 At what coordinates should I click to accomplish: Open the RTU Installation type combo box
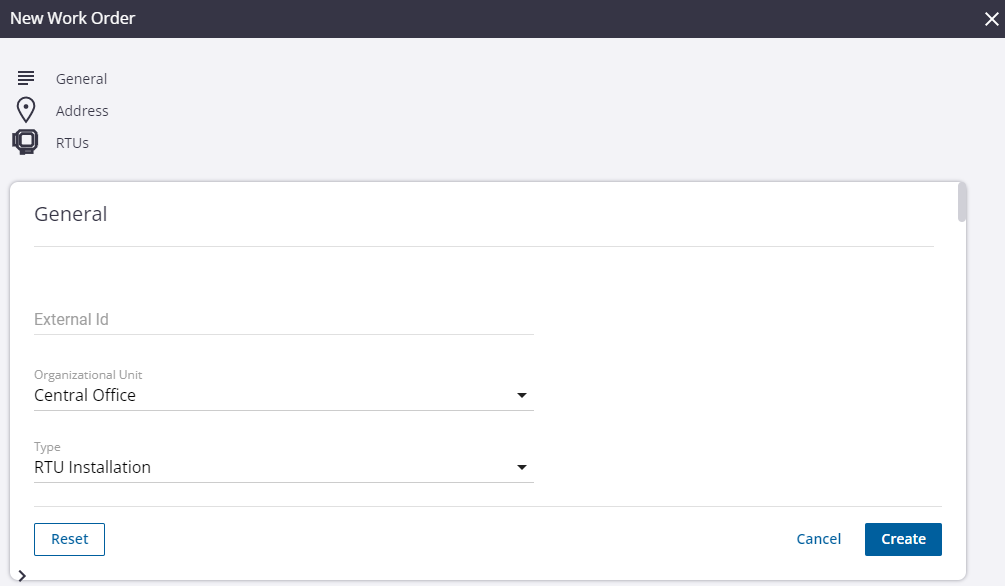(x=270, y=467)
